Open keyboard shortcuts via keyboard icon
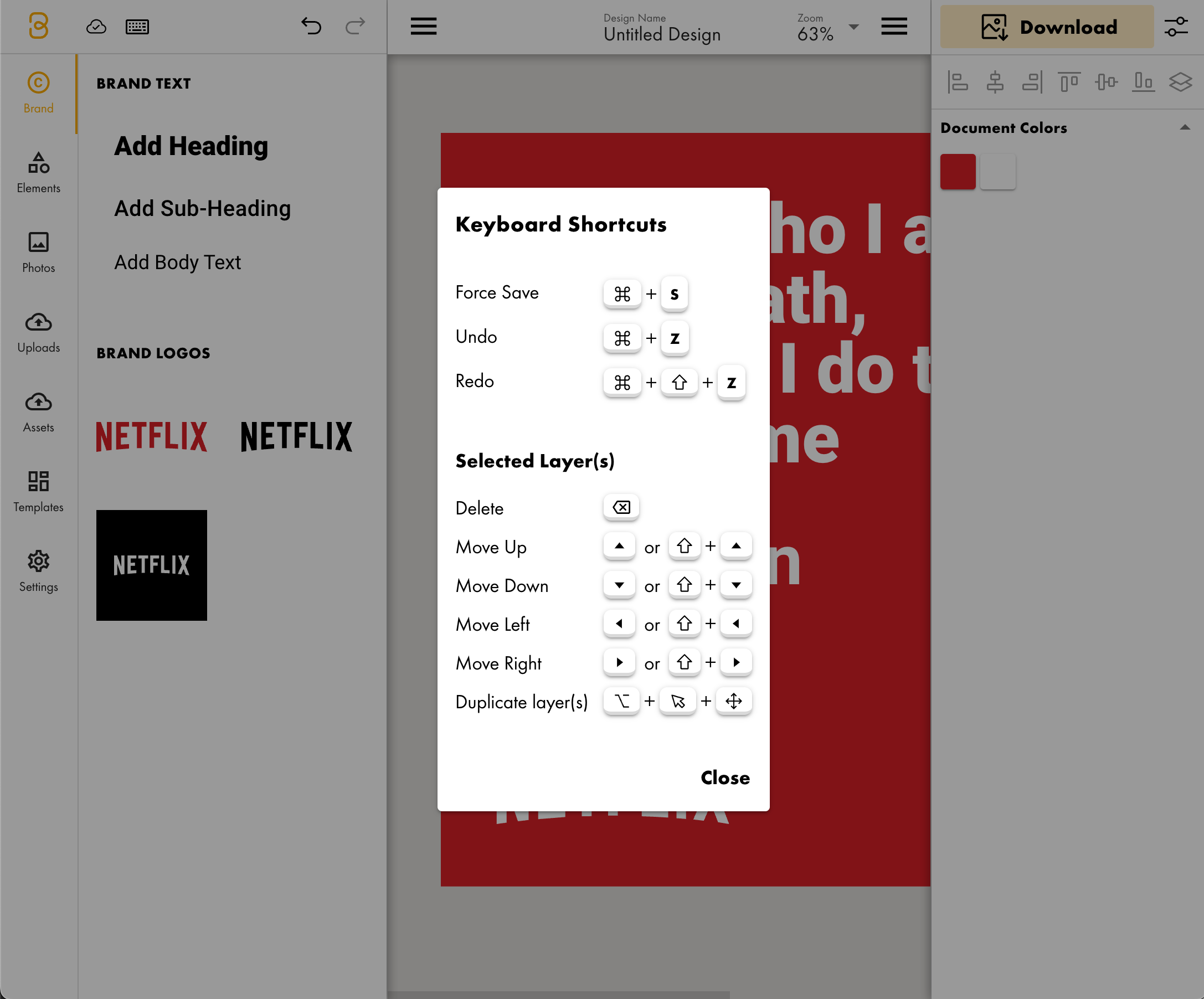Viewport: 1204px width, 999px height. point(137,27)
